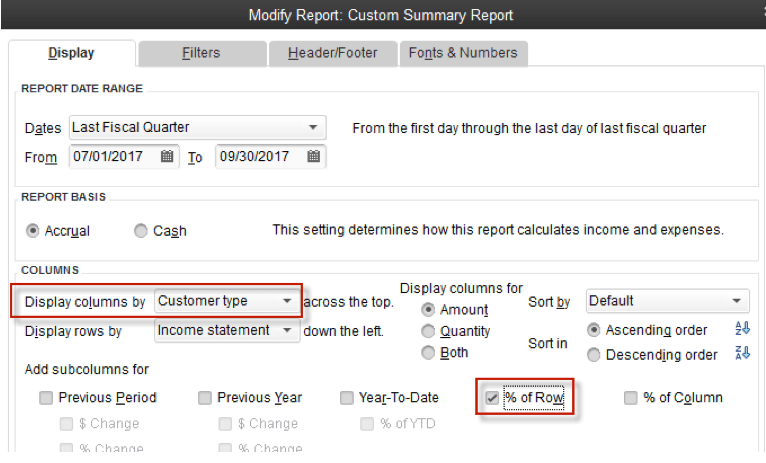Open the Income statement rows dropdown
This screenshot has height=463, width=766.
pyautogui.click(x=227, y=330)
